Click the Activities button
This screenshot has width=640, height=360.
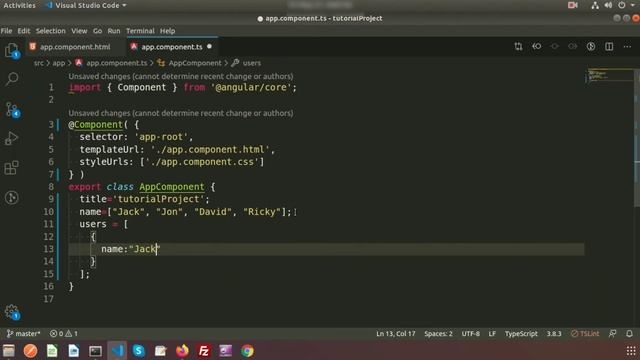point(19,5)
